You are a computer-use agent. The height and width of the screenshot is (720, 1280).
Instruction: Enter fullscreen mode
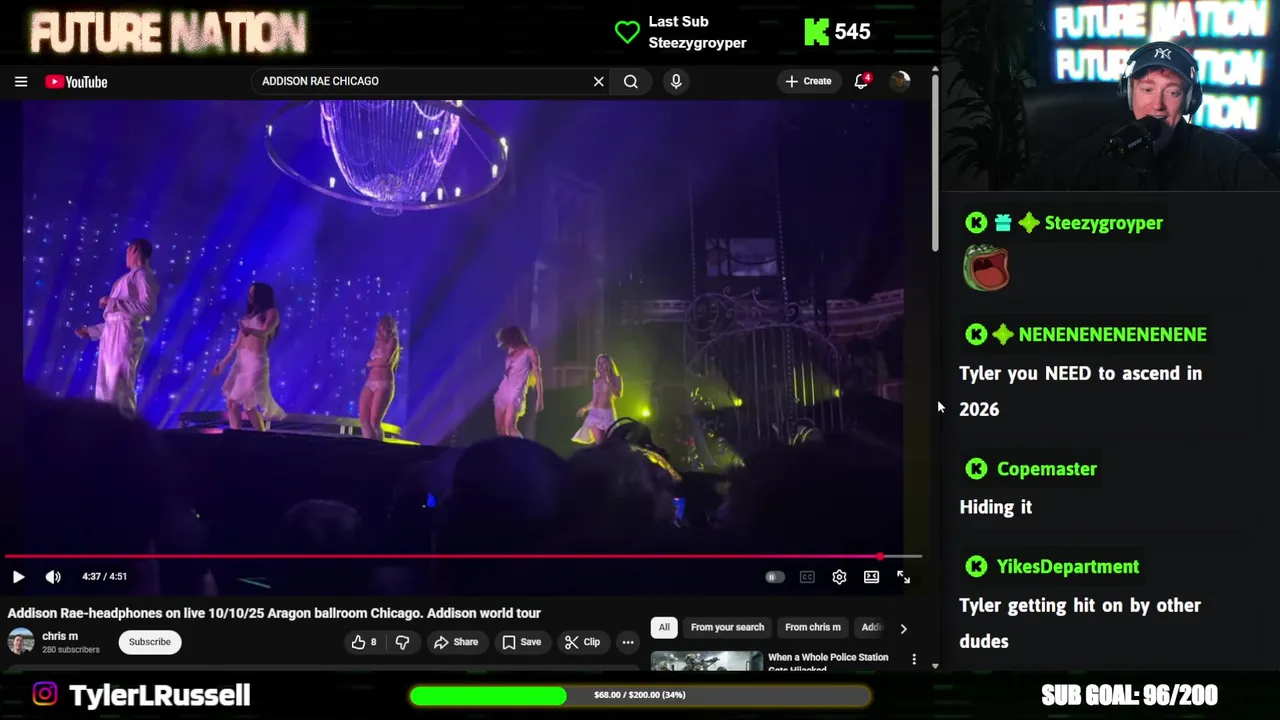(x=903, y=577)
